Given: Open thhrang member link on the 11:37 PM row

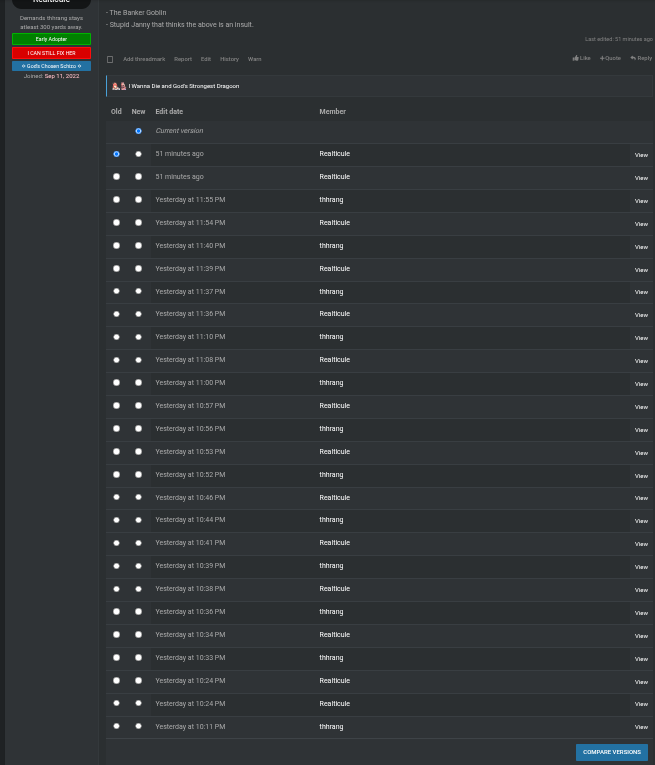Looking at the screenshot, I should coord(331,291).
